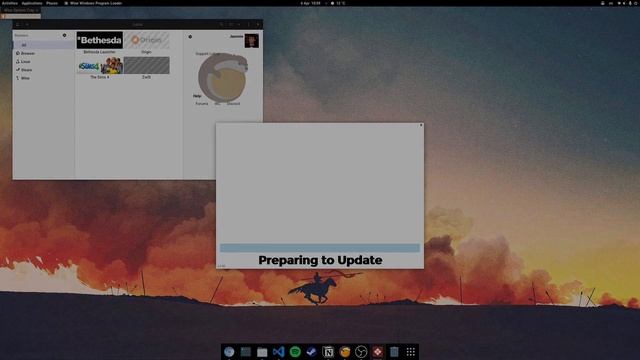Launch Steam from the dock

[311, 351]
